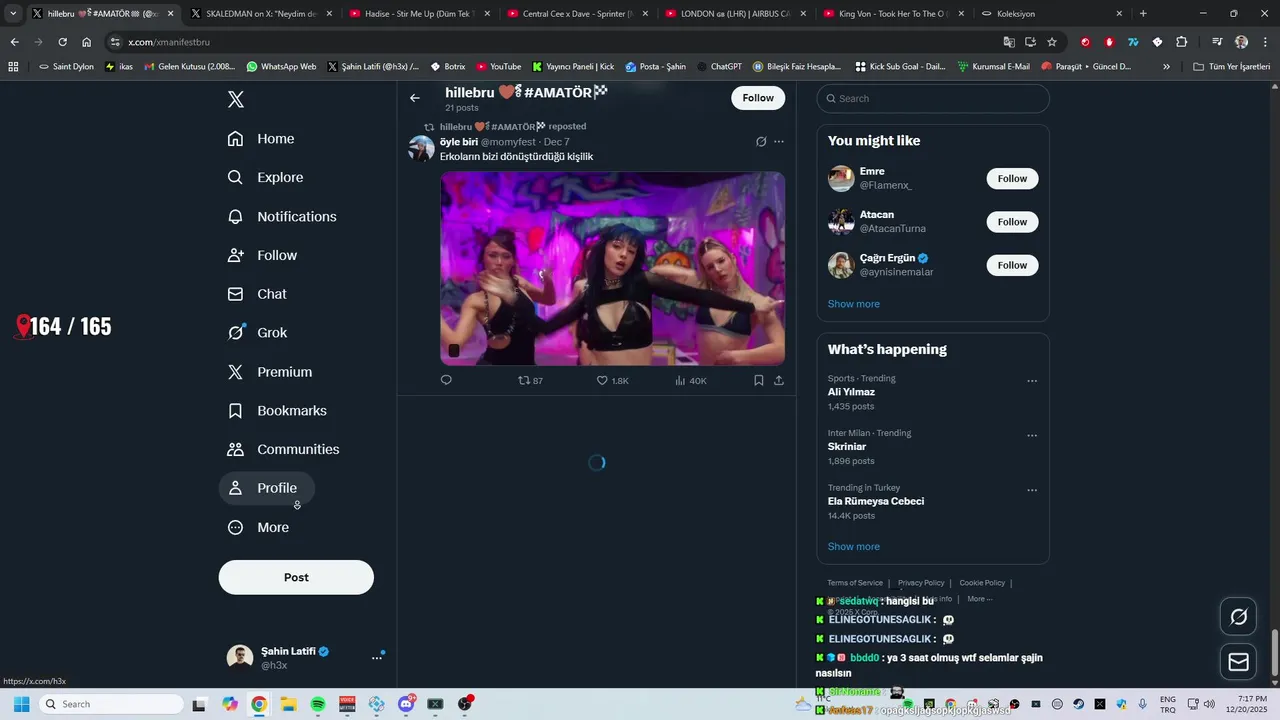This screenshot has height=720, width=1280.
Task: Bookmark this page with star icon
Action: click(x=1052, y=42)
